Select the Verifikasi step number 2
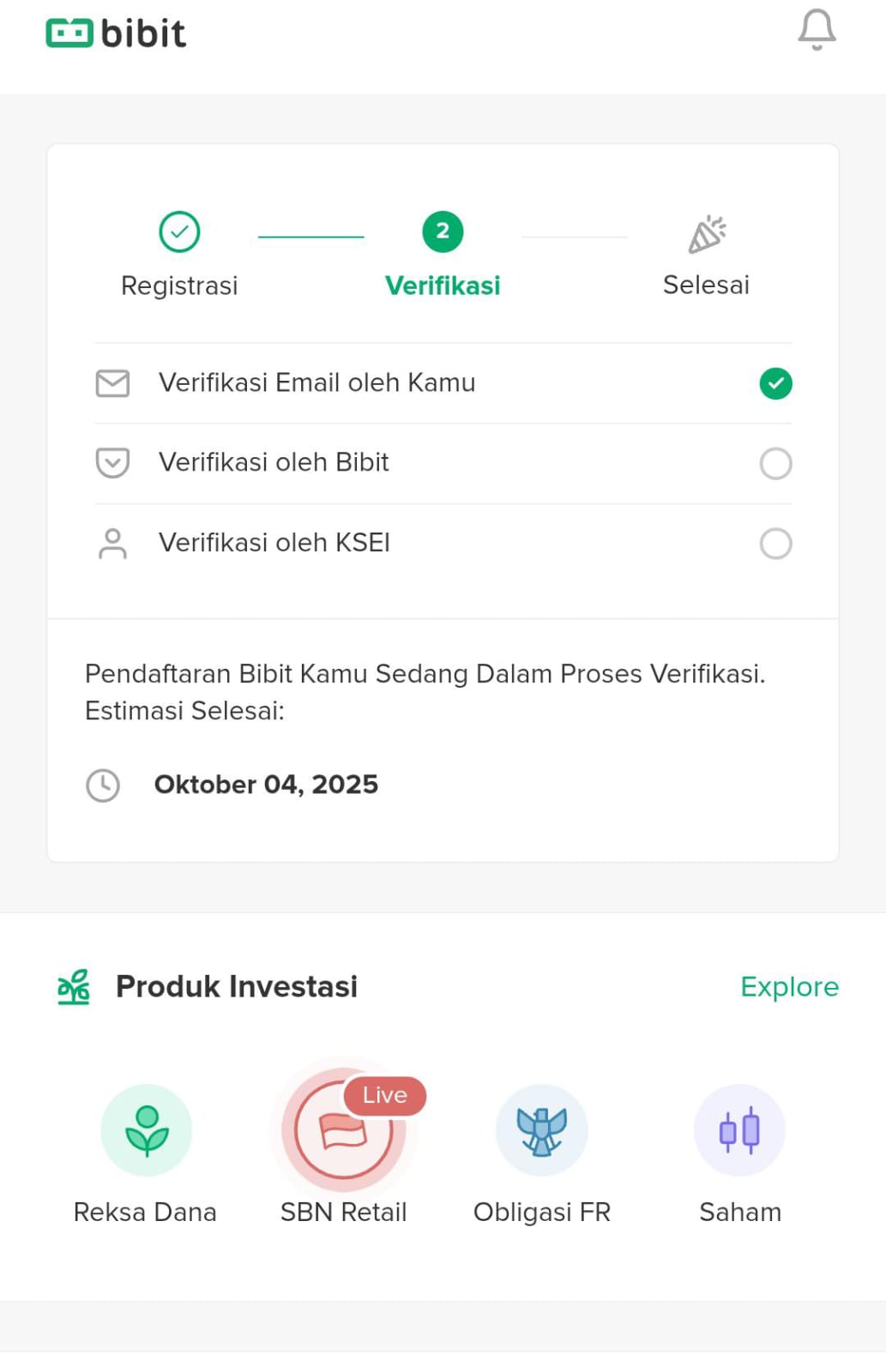Screen dimensions: 886x1372 point(443,232)
